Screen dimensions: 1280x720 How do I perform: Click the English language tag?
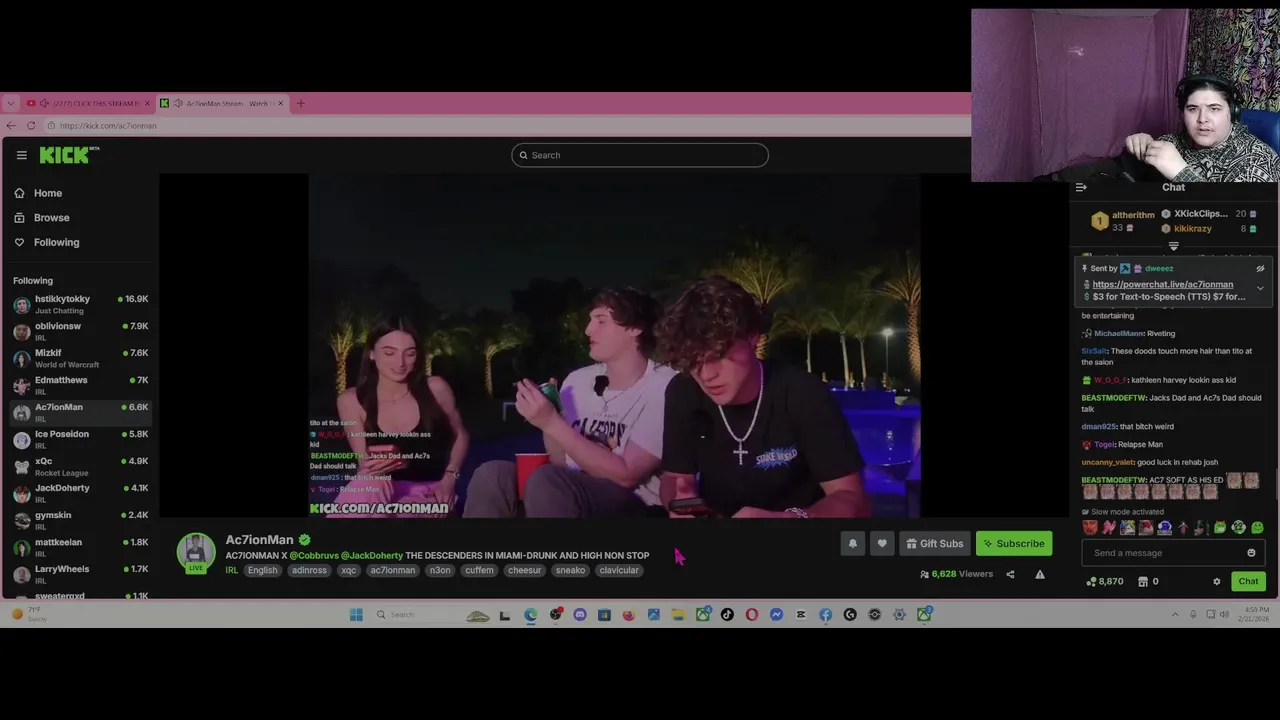coord(262,570)
